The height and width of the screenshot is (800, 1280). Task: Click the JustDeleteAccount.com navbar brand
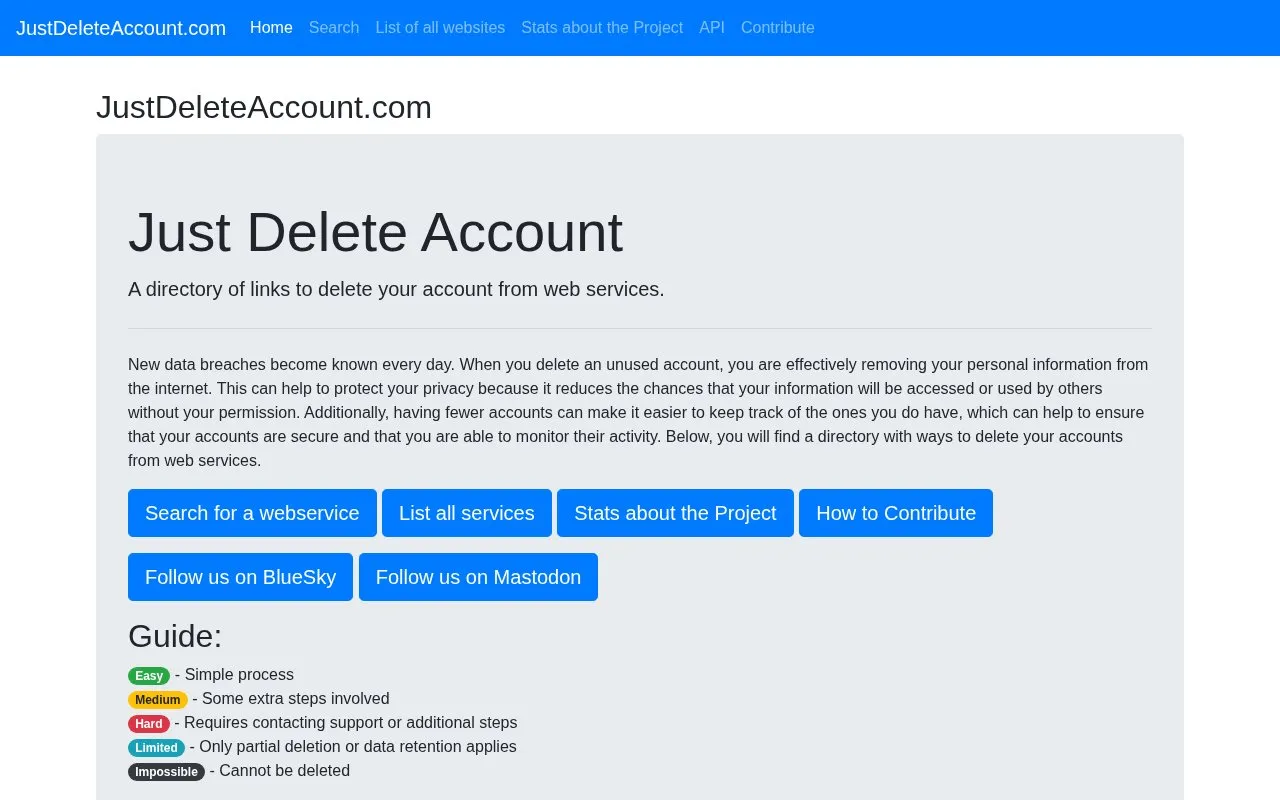coord(121,28)
